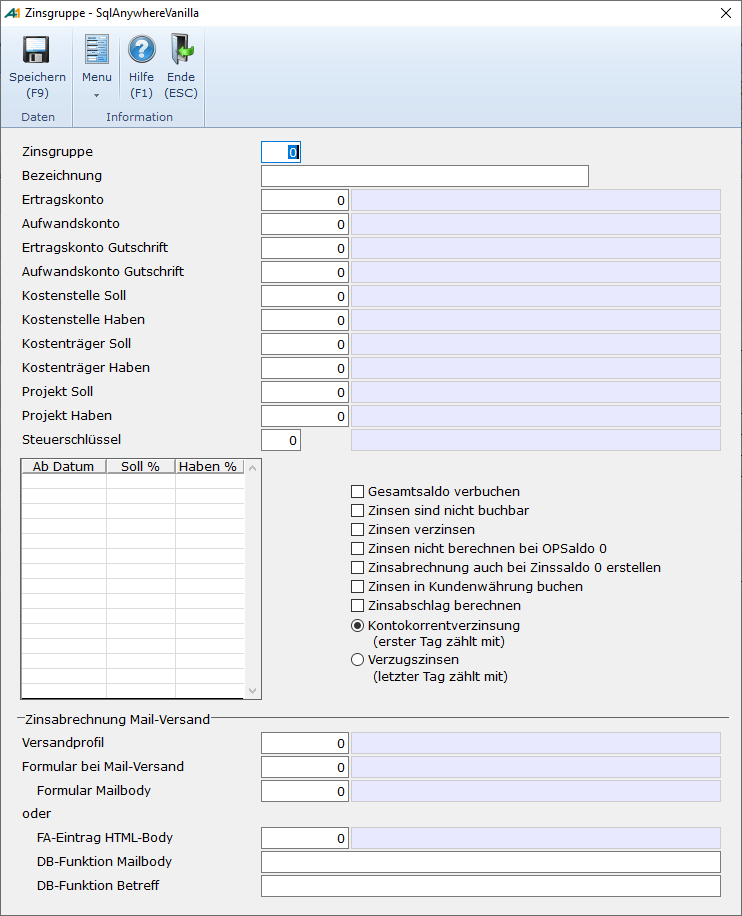The width and height of the screenshot is (742, 916).
Task: Save the record with the Speichern icon
Action: coord(36,50)
